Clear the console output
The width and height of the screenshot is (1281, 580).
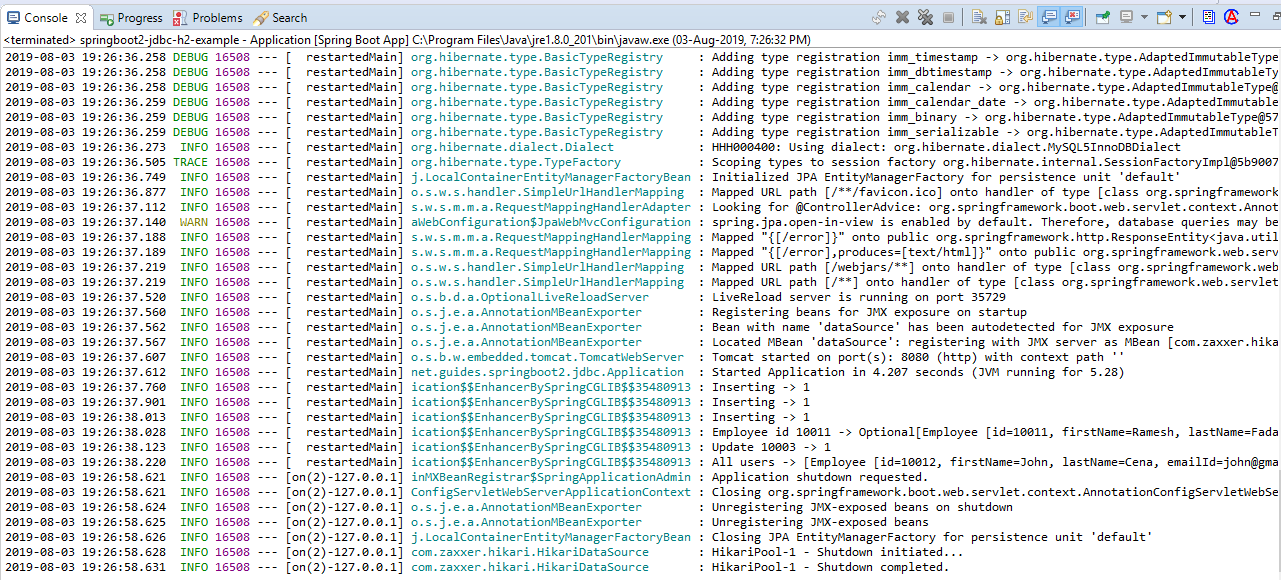pos(979,15)
